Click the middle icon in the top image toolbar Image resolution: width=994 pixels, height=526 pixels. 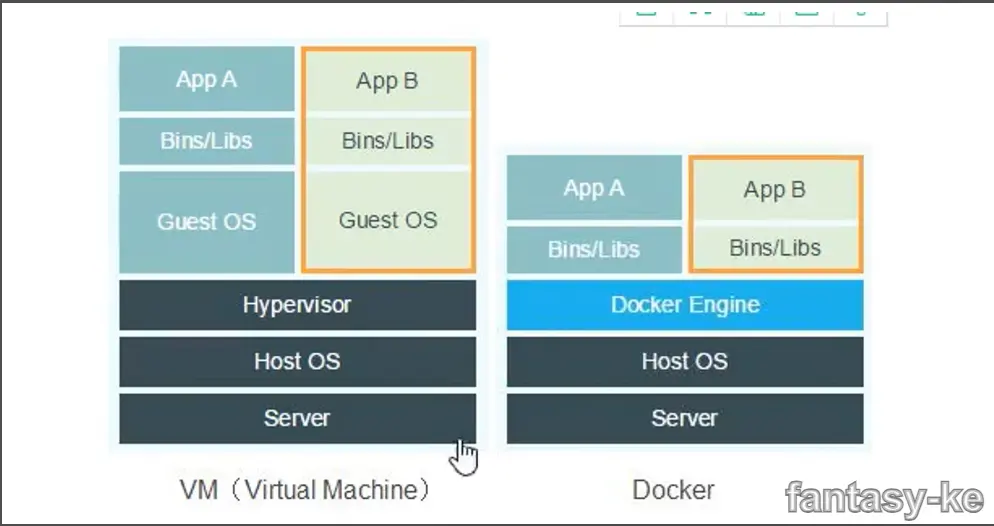754,13
